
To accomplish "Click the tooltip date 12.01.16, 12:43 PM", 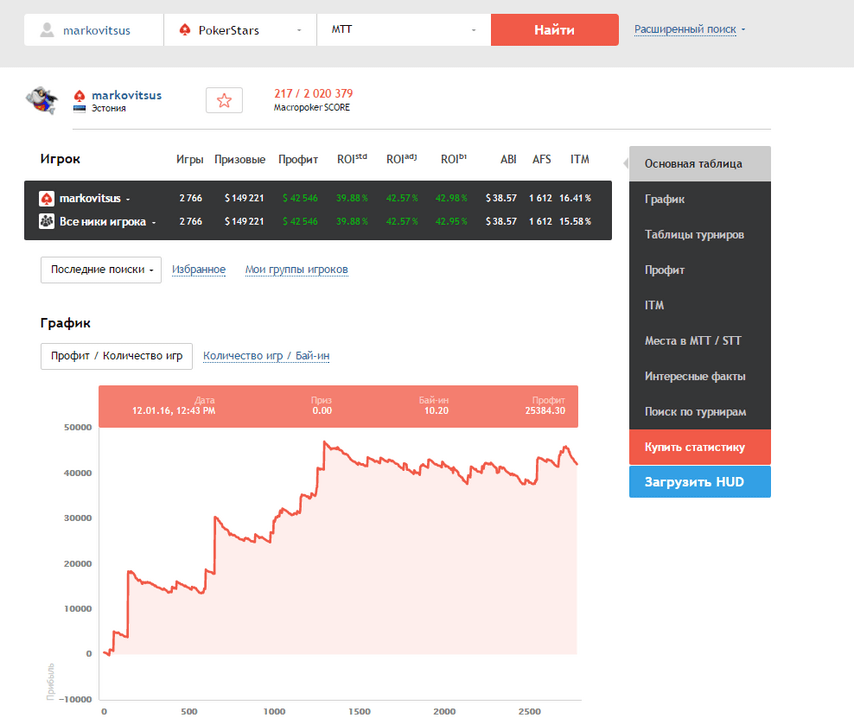I will [174, 411].
